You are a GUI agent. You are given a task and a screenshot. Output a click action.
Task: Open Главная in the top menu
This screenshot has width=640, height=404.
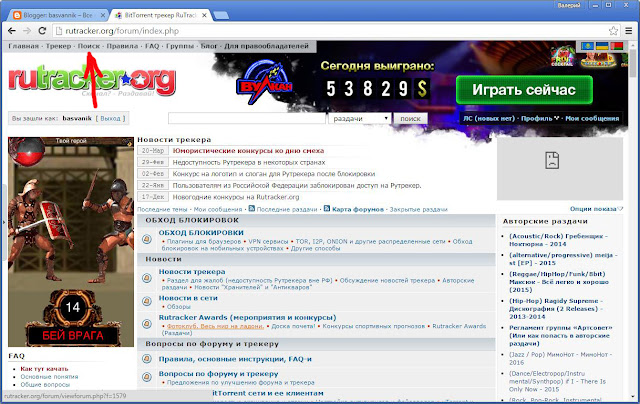pyautogui.click(x=23, y=46)
